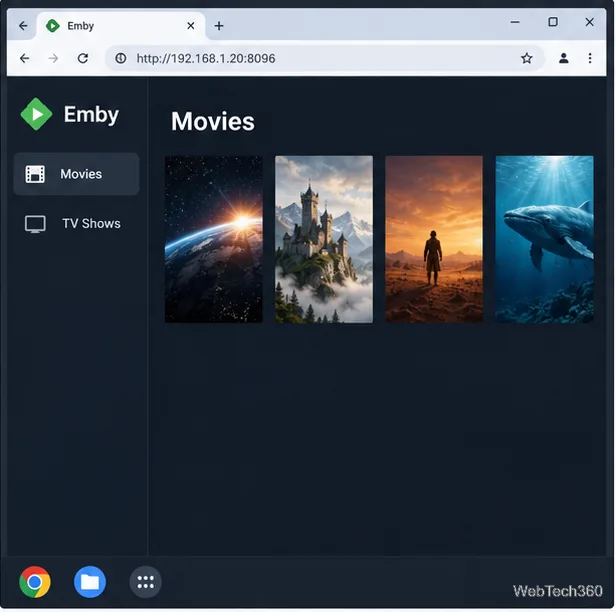Click the green Emby logo

(36, 114)
